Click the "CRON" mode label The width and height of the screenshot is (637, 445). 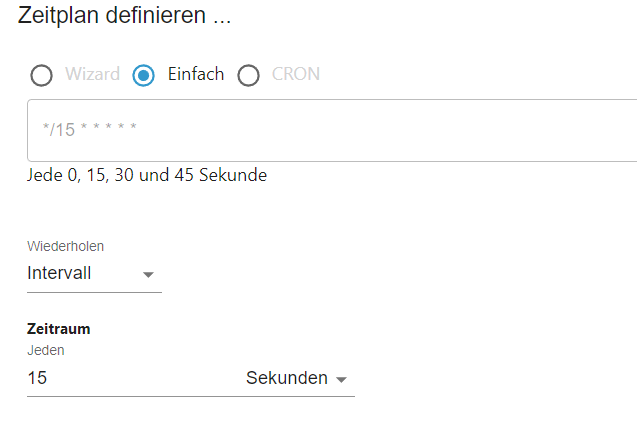pos(296,74)
